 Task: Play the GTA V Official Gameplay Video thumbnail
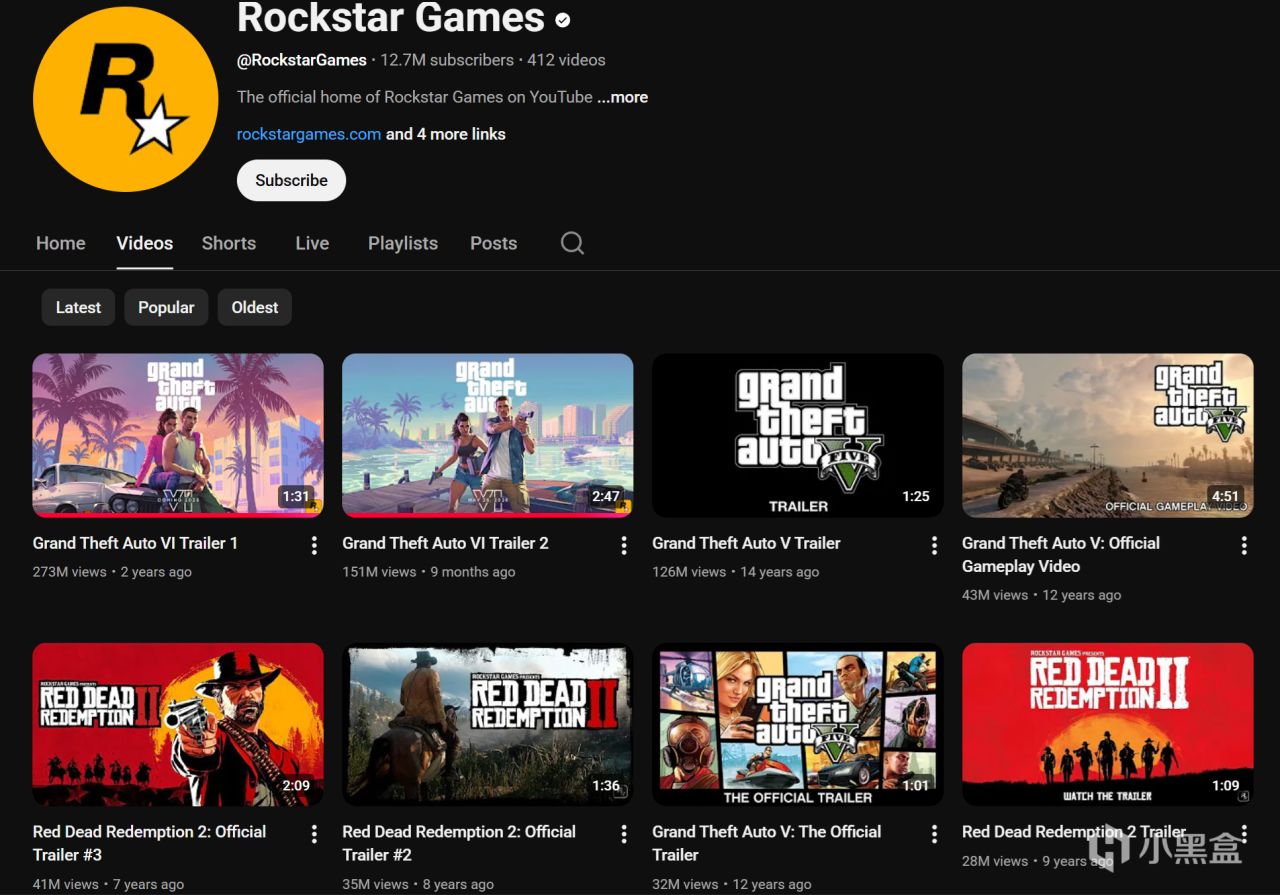1108,435
